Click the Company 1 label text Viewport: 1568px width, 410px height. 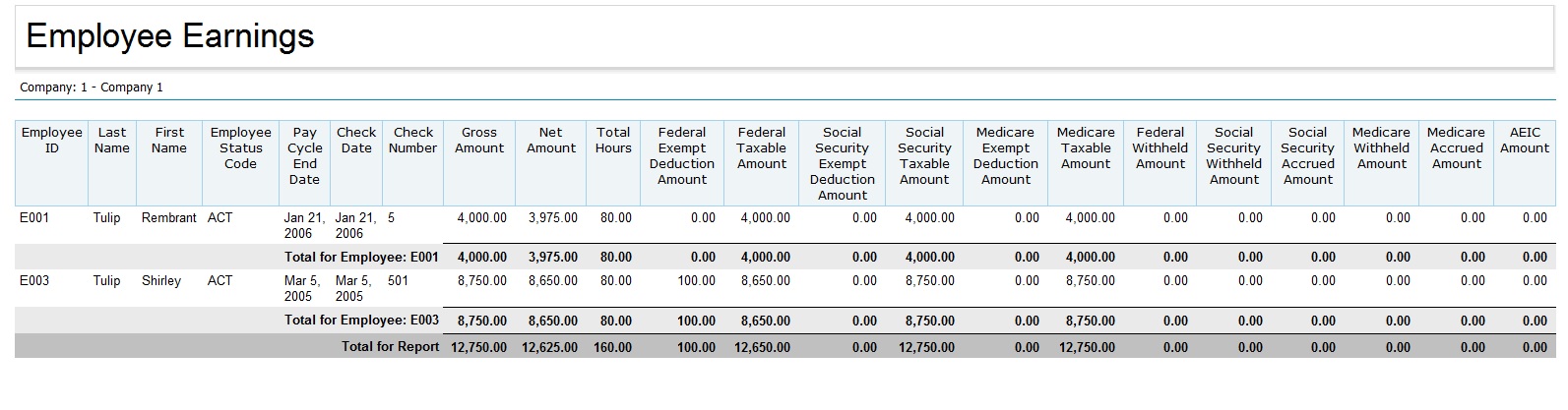[92, 88]
